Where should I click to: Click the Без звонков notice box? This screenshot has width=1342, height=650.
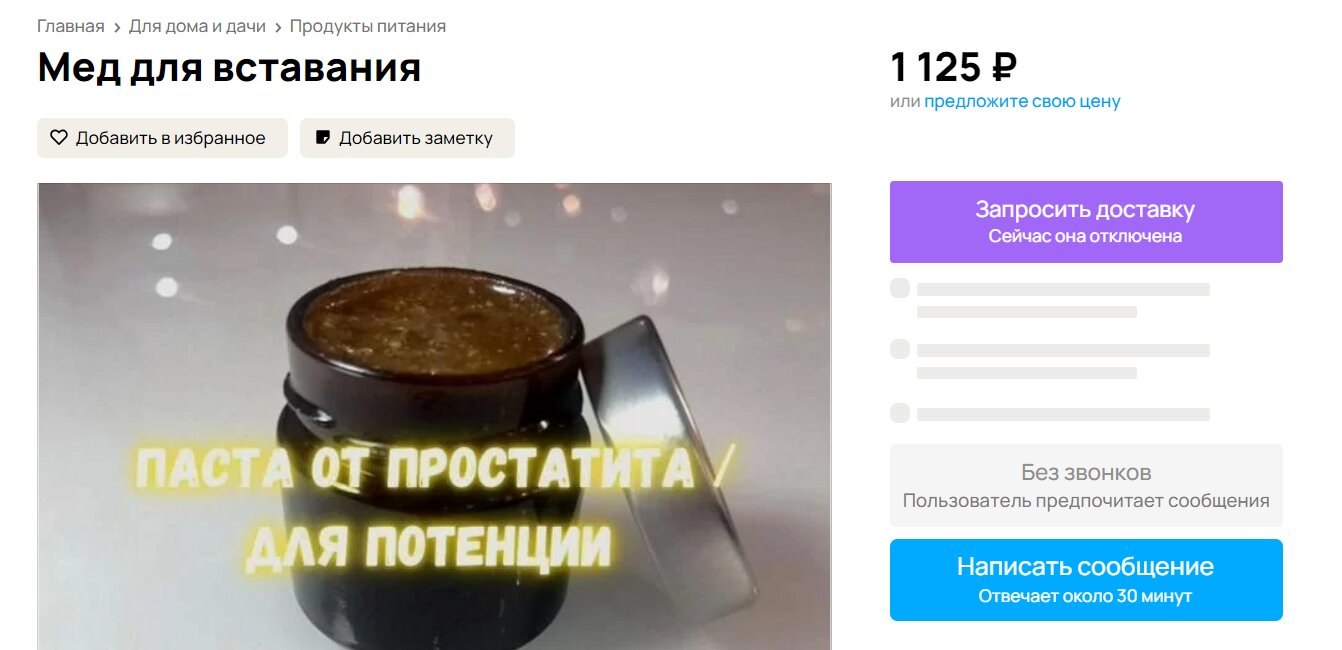coord(1086,485)
